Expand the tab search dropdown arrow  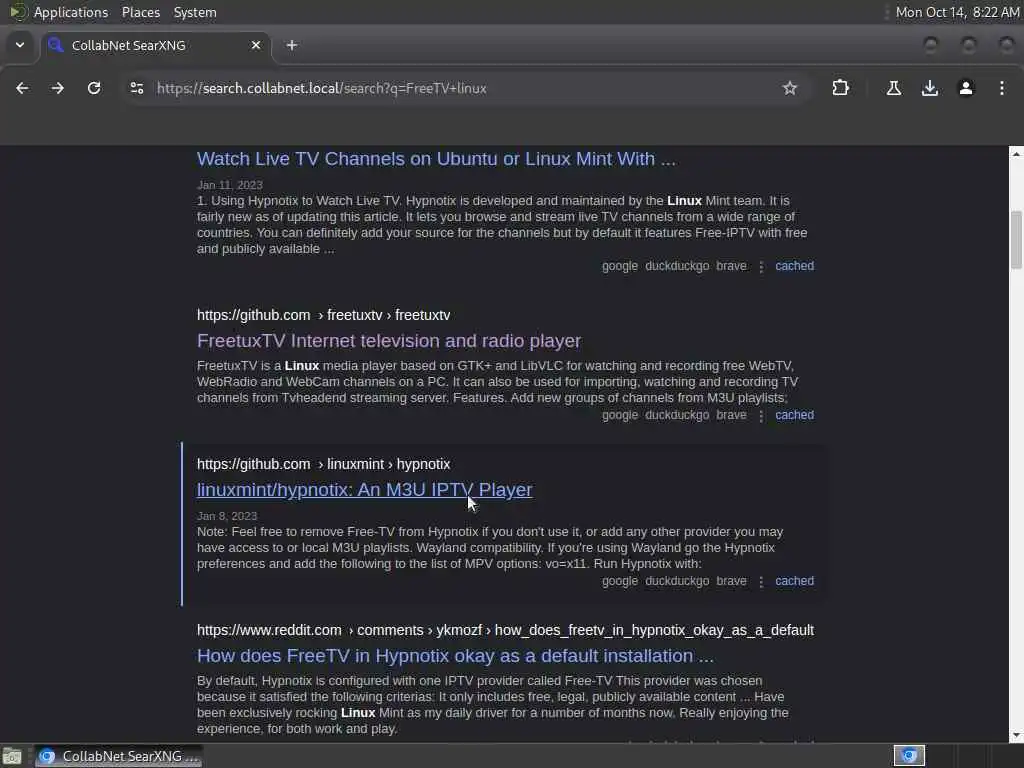click(x=20, y=45)
